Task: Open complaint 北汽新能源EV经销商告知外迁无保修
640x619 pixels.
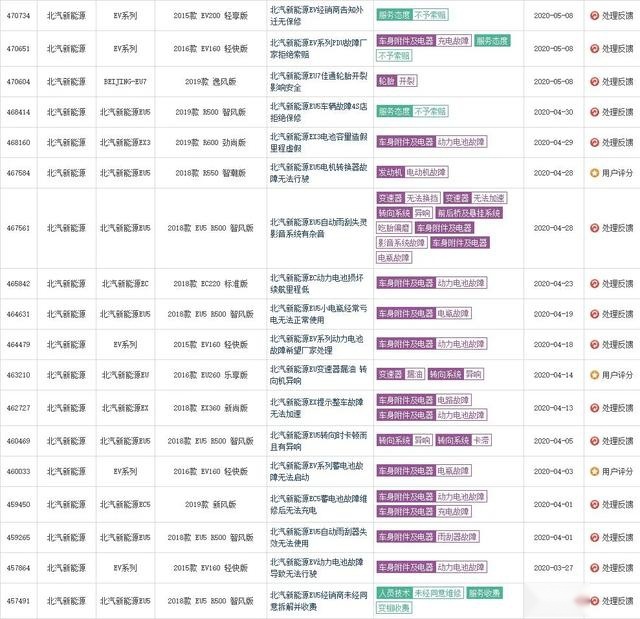Action: pos(316,16)
